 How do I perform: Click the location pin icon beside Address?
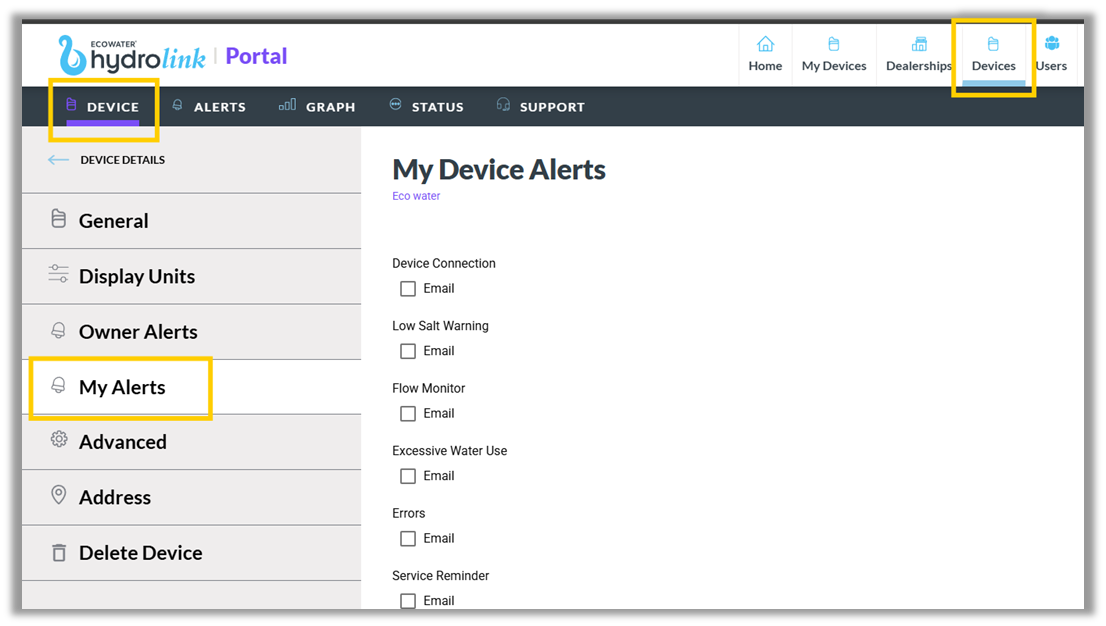click(57, 497)
